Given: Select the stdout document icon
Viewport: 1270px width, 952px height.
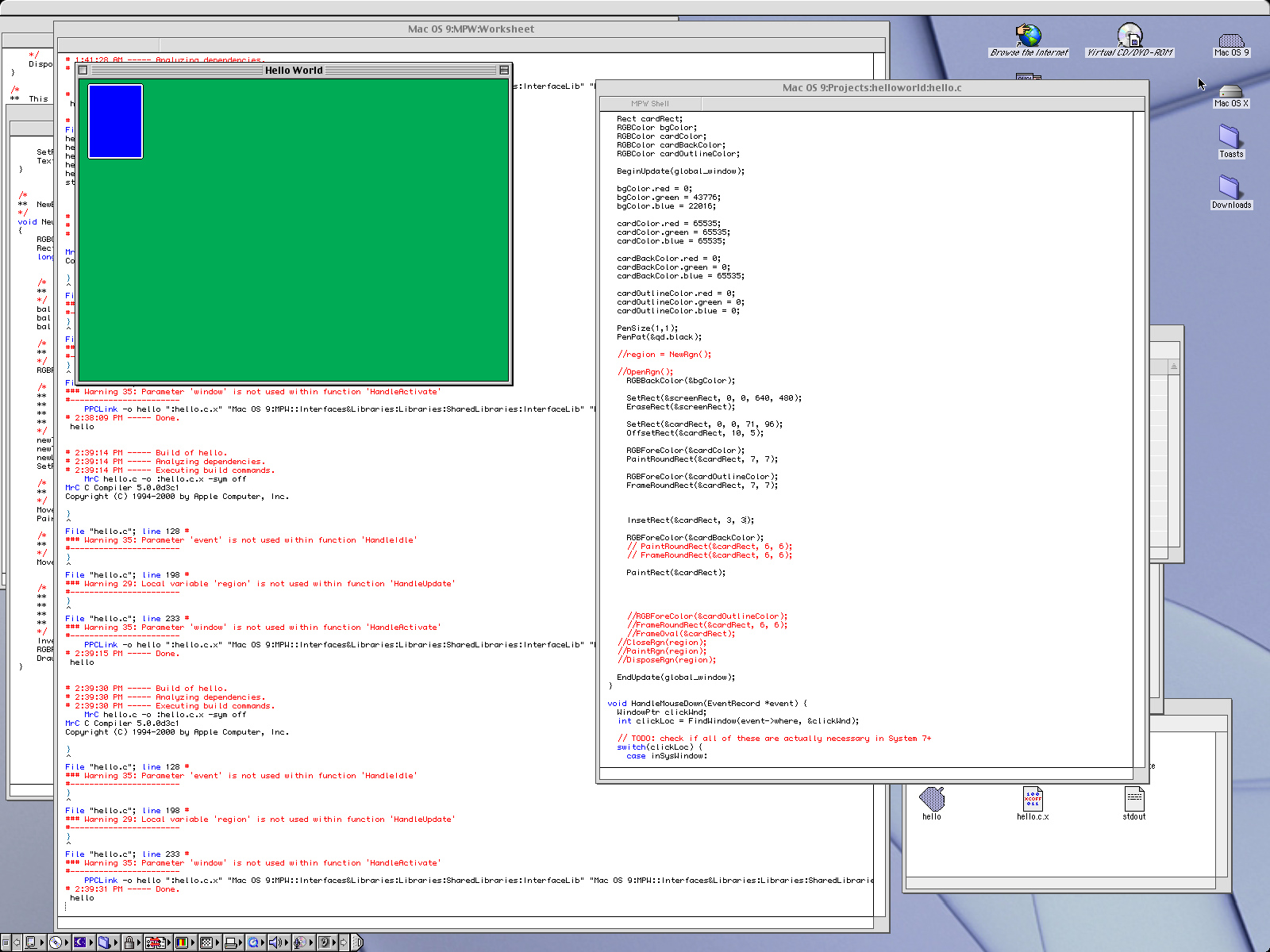Looking at the screenshot, I should [1134, 803].
